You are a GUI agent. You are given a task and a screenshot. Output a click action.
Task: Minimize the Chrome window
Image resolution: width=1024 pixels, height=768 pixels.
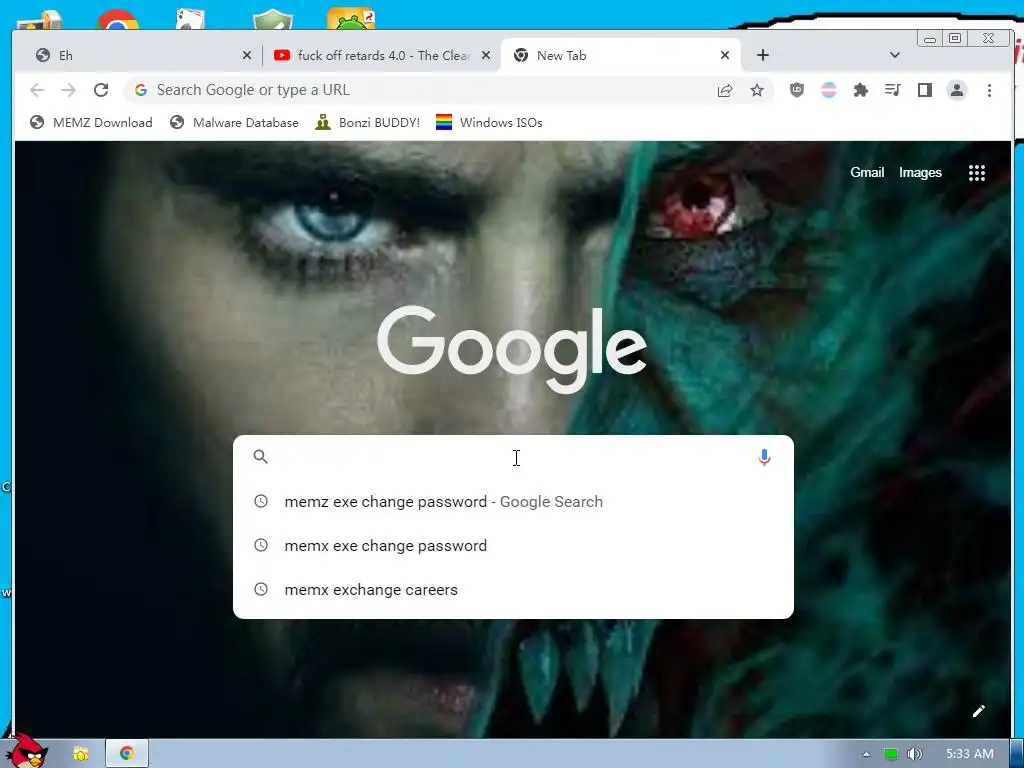pyautogui.click(x=930, y=39)
